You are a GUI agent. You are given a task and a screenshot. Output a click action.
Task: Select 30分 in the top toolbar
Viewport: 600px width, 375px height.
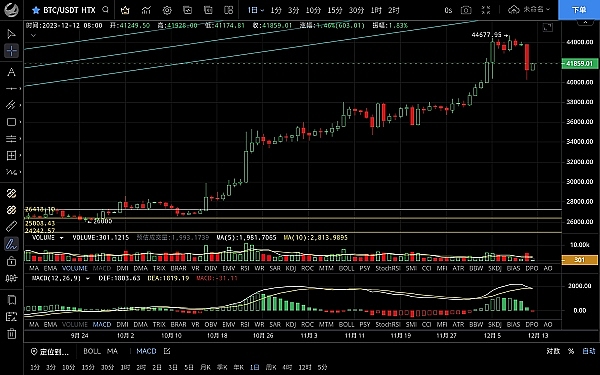pos(357,10)
